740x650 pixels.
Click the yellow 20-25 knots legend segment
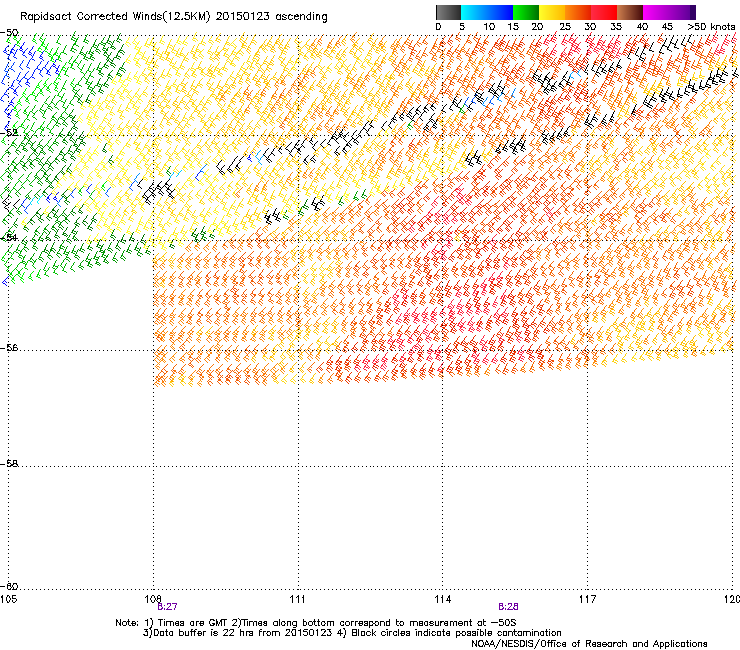click(552, 12)
